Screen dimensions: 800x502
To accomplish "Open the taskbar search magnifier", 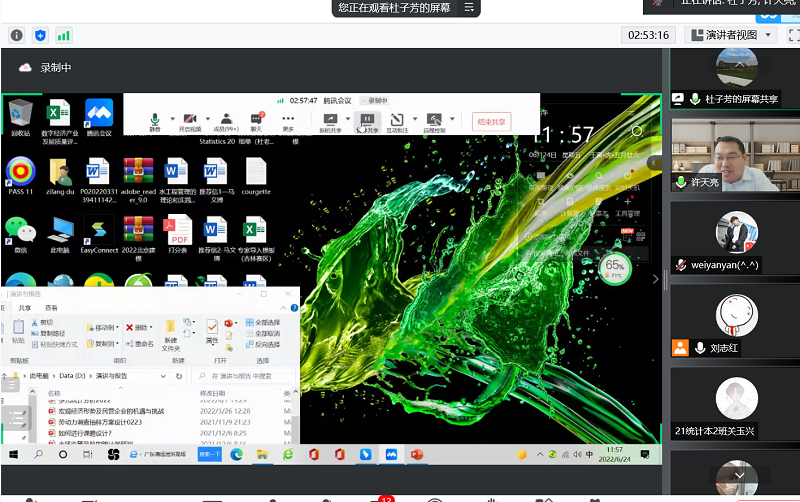I will (x=38, y=455).
